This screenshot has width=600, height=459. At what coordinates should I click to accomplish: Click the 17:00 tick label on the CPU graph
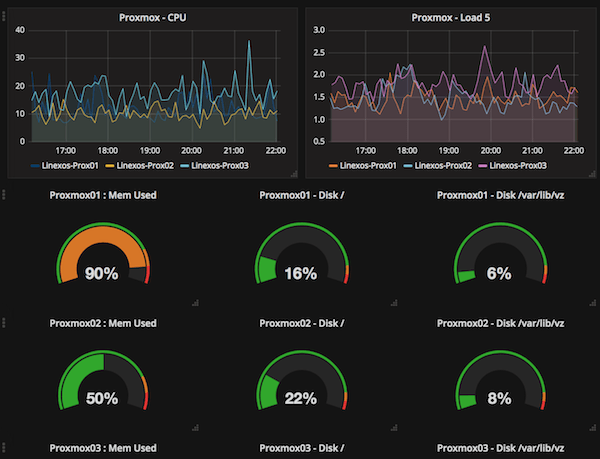tap(66, 151)
